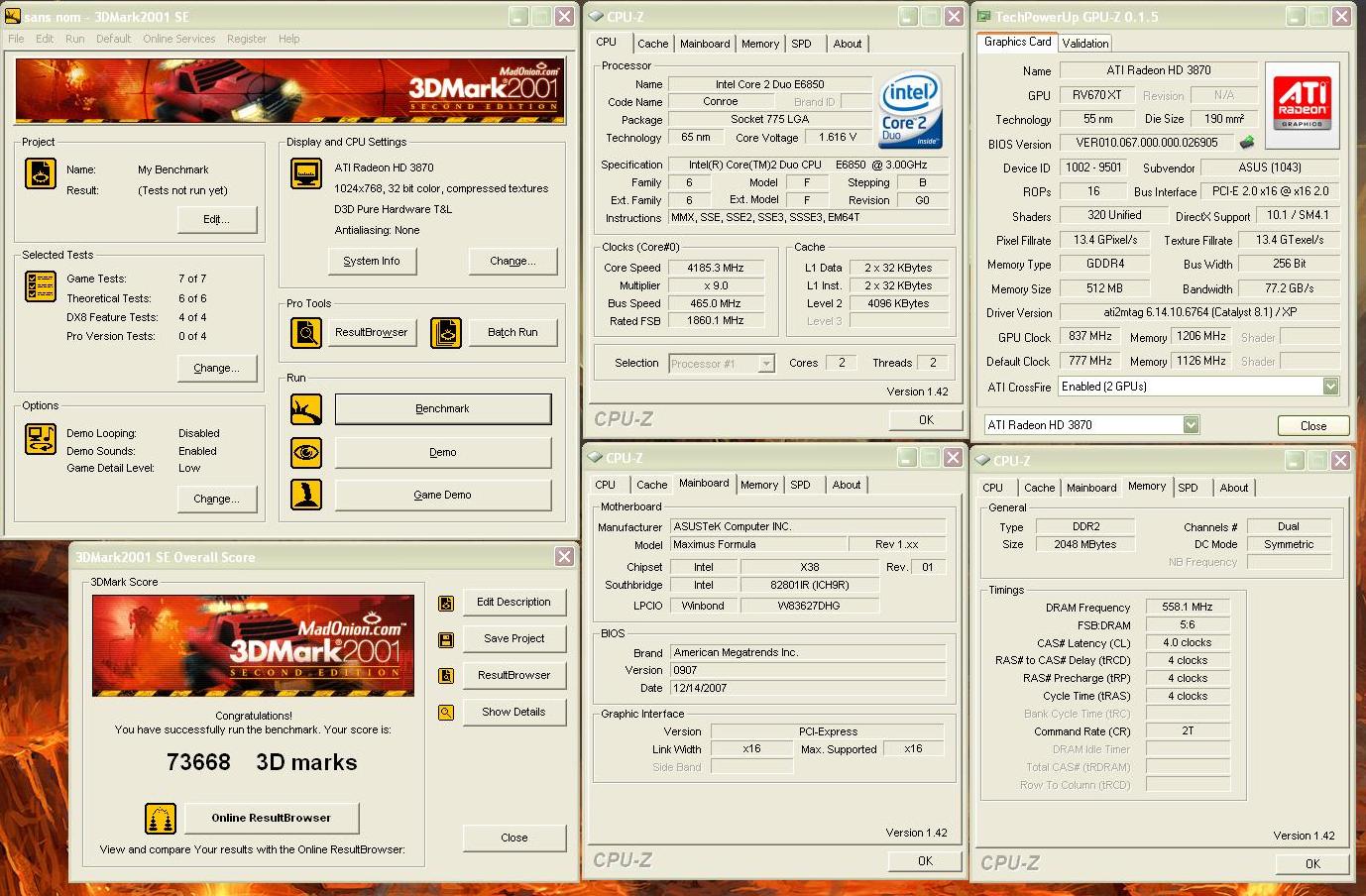Click the Intel Core 2 Duo logo

point(909,110)
